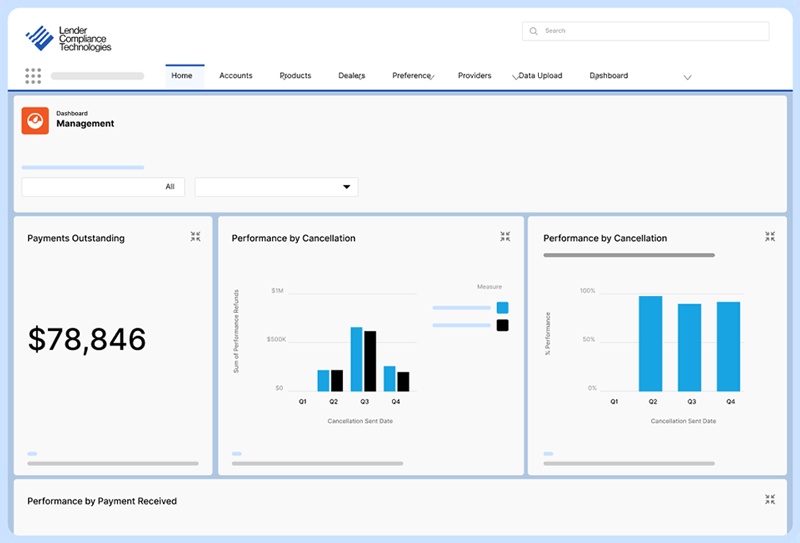Open the app launcher dots grid
800x543 pixels.
(x=33, y=76)
